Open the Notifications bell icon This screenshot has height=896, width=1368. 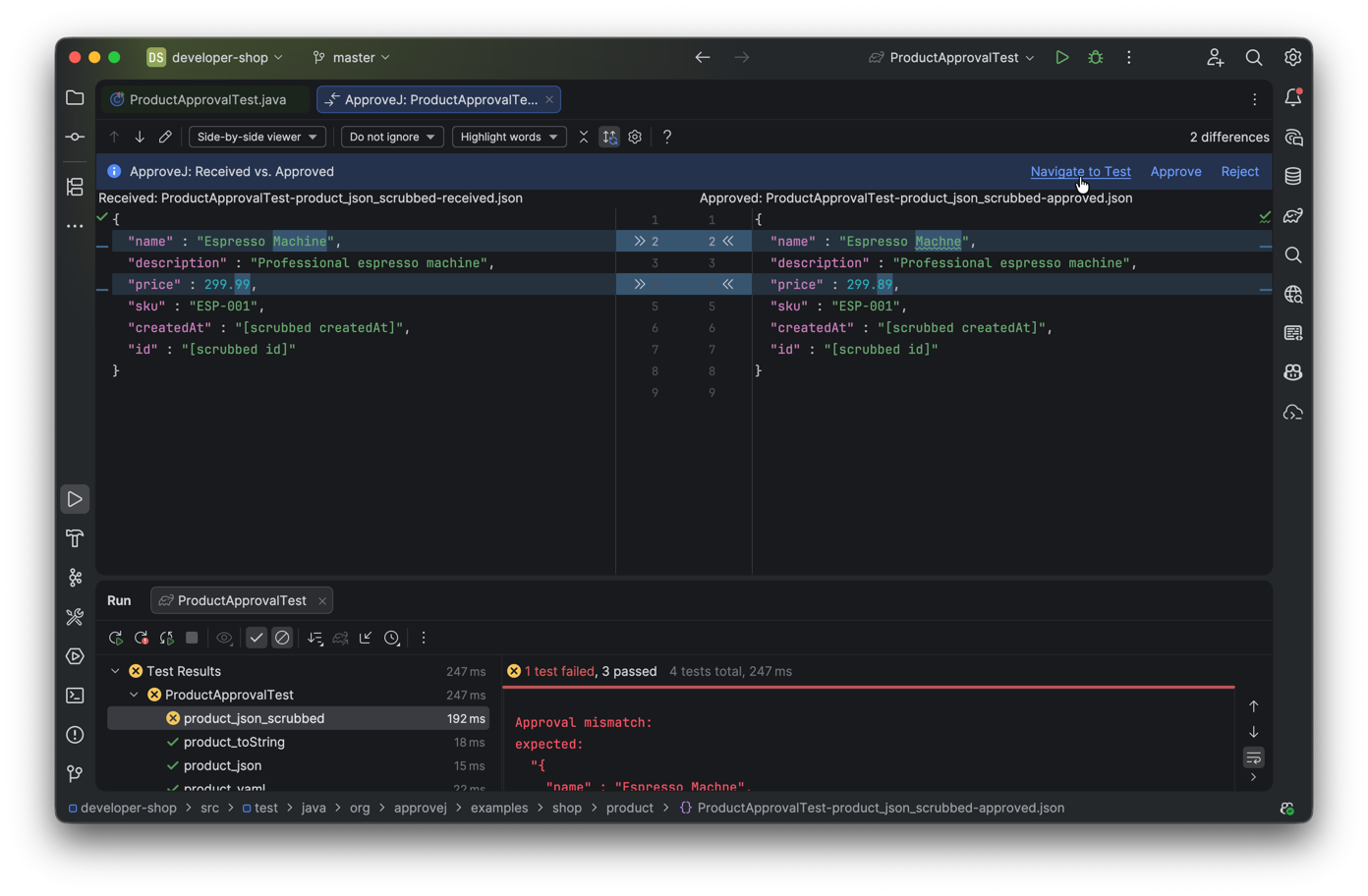tap(1293, 98)
